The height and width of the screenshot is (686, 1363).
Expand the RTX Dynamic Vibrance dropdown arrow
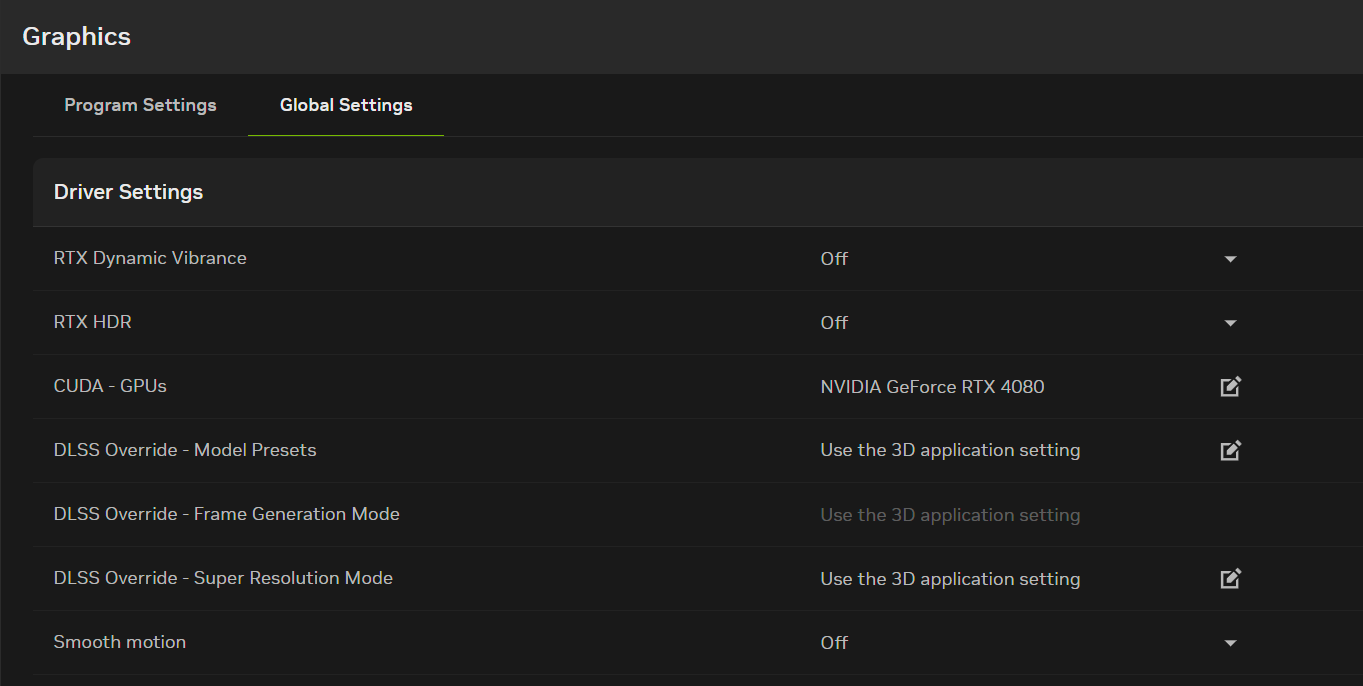click(1231, 259)
